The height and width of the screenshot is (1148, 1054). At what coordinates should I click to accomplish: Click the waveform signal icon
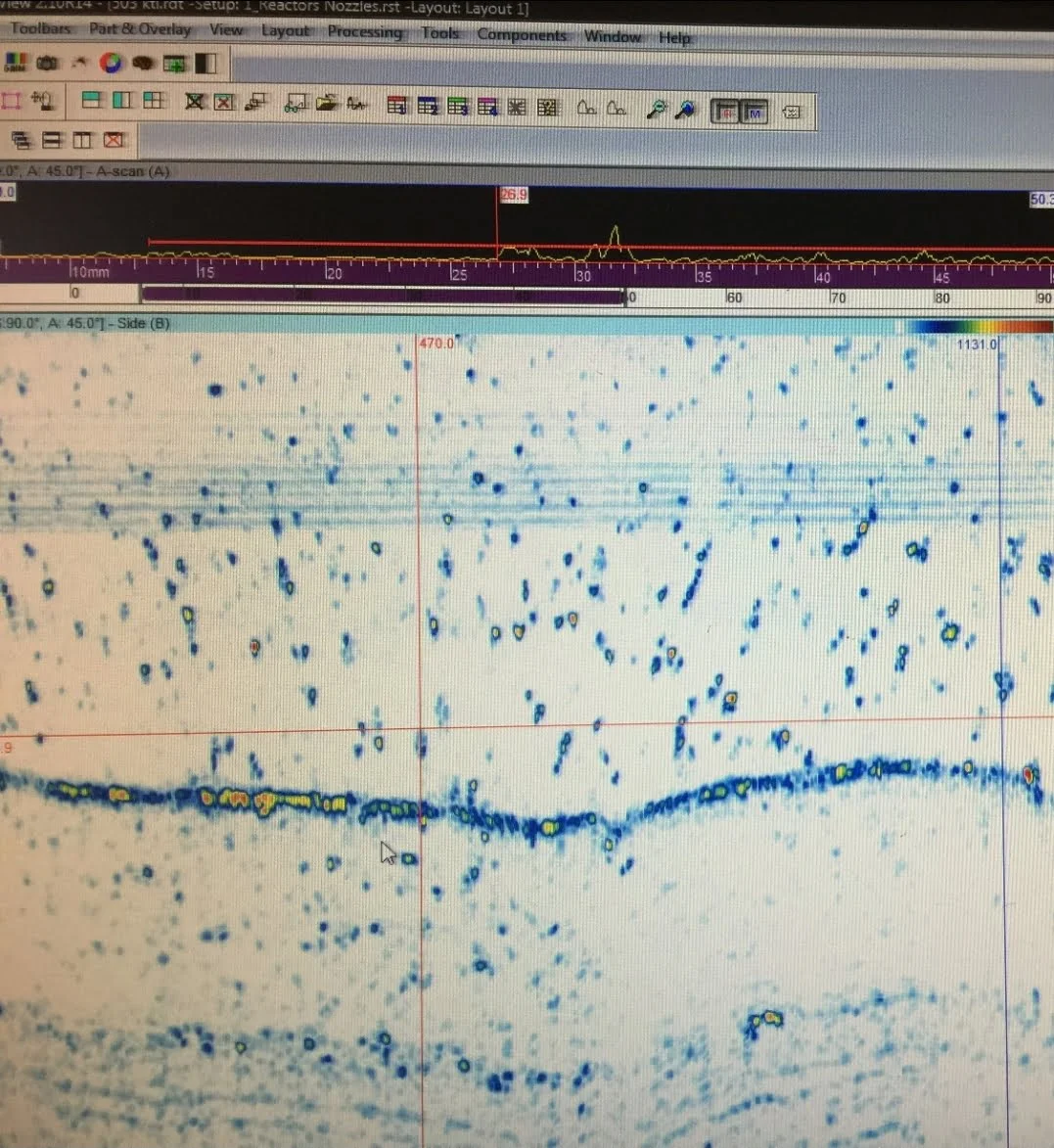pyautogui.click(x=356, y=104)
